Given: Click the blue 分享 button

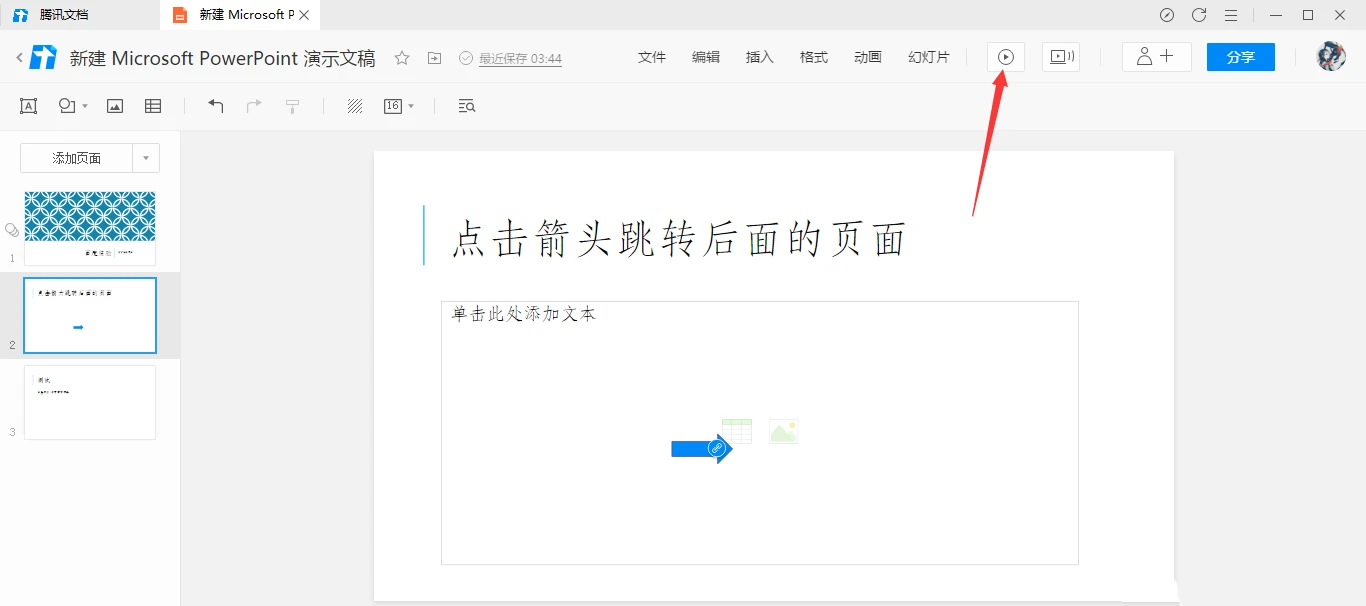Looking at the screenshot, I should pos(1241,57).
